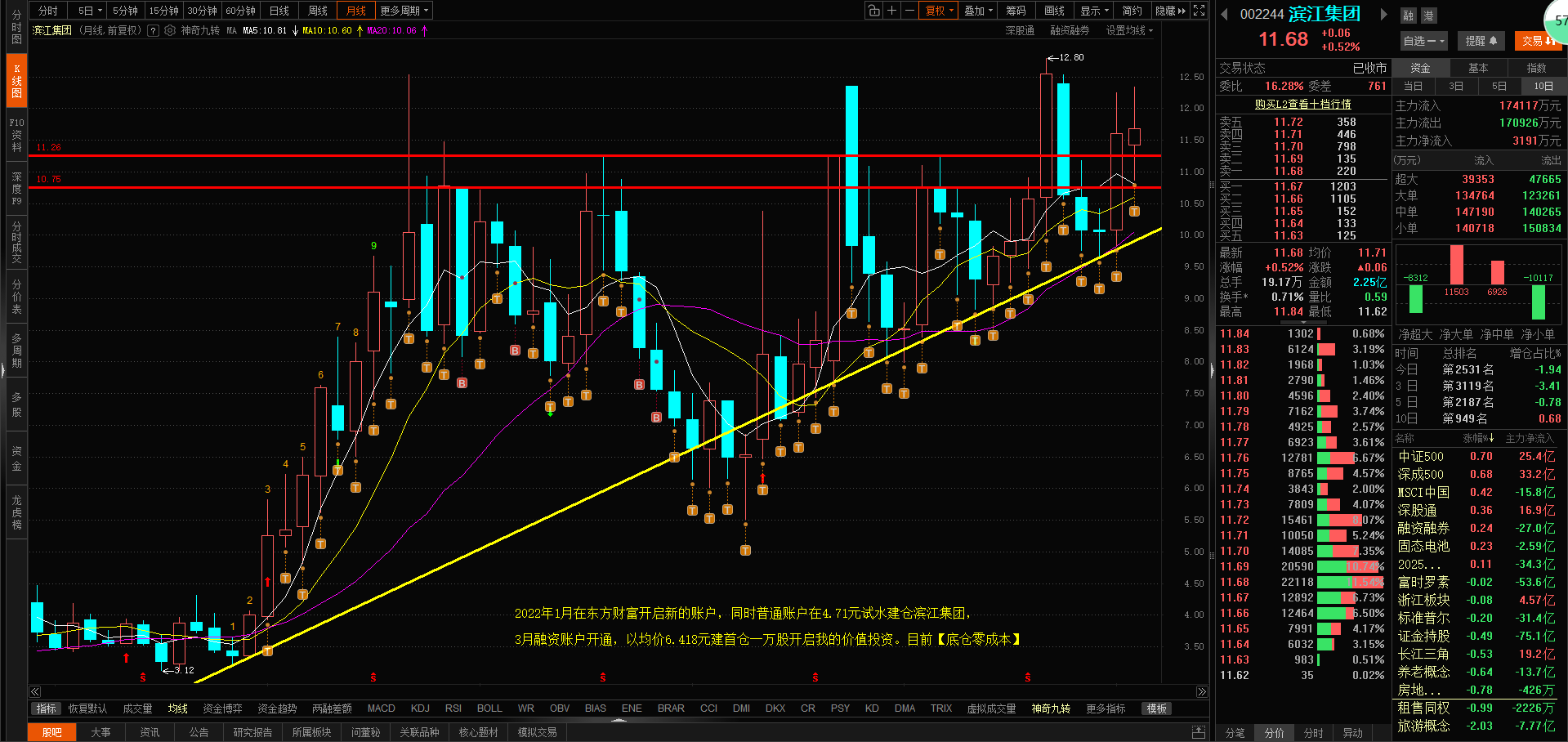Select the 中证500 row in sector list
The width and height of the screenshot is (1568, 742).
(x=1476, y=457)
